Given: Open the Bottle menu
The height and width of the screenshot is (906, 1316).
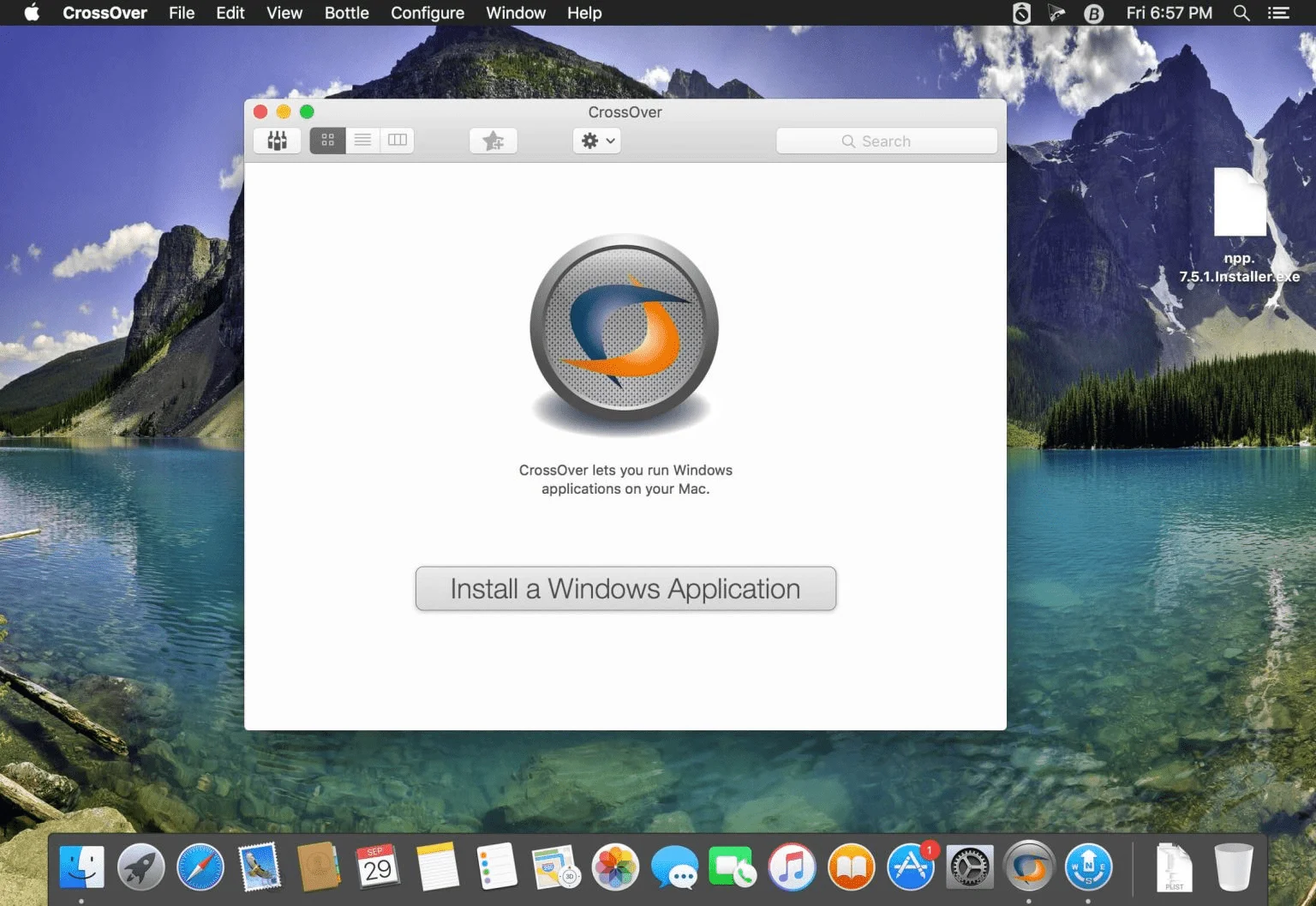Looking at the screenshot, I should [347, 13].
